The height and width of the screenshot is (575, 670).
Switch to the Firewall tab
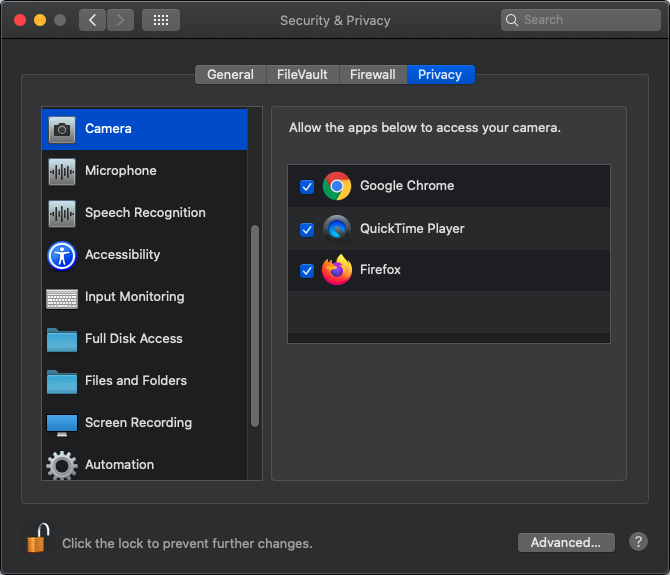[373, 75]
